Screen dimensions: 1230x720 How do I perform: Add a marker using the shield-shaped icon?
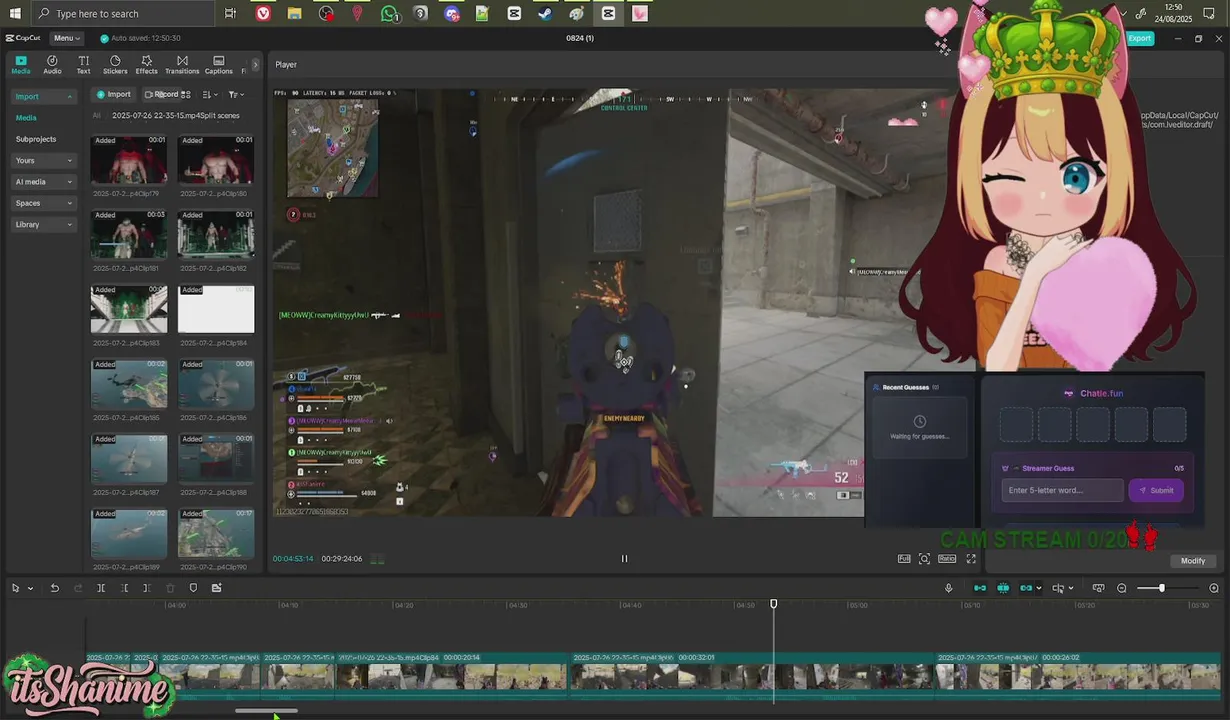coord(193,588)
